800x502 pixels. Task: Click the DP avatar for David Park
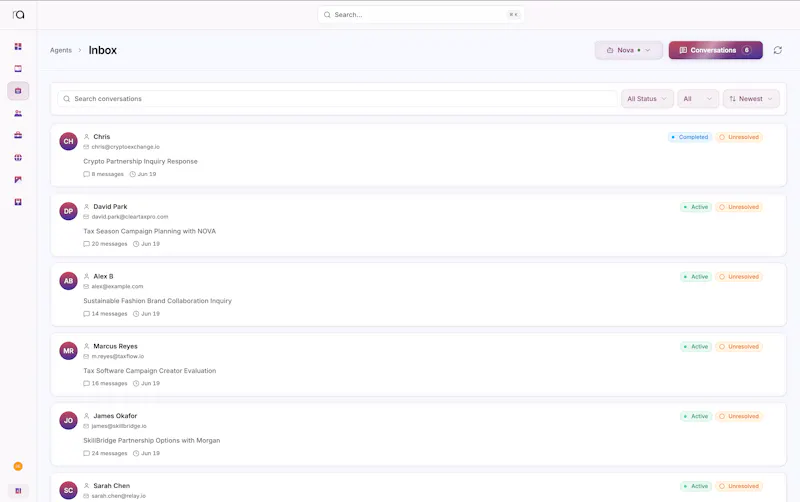coord(68,211)
